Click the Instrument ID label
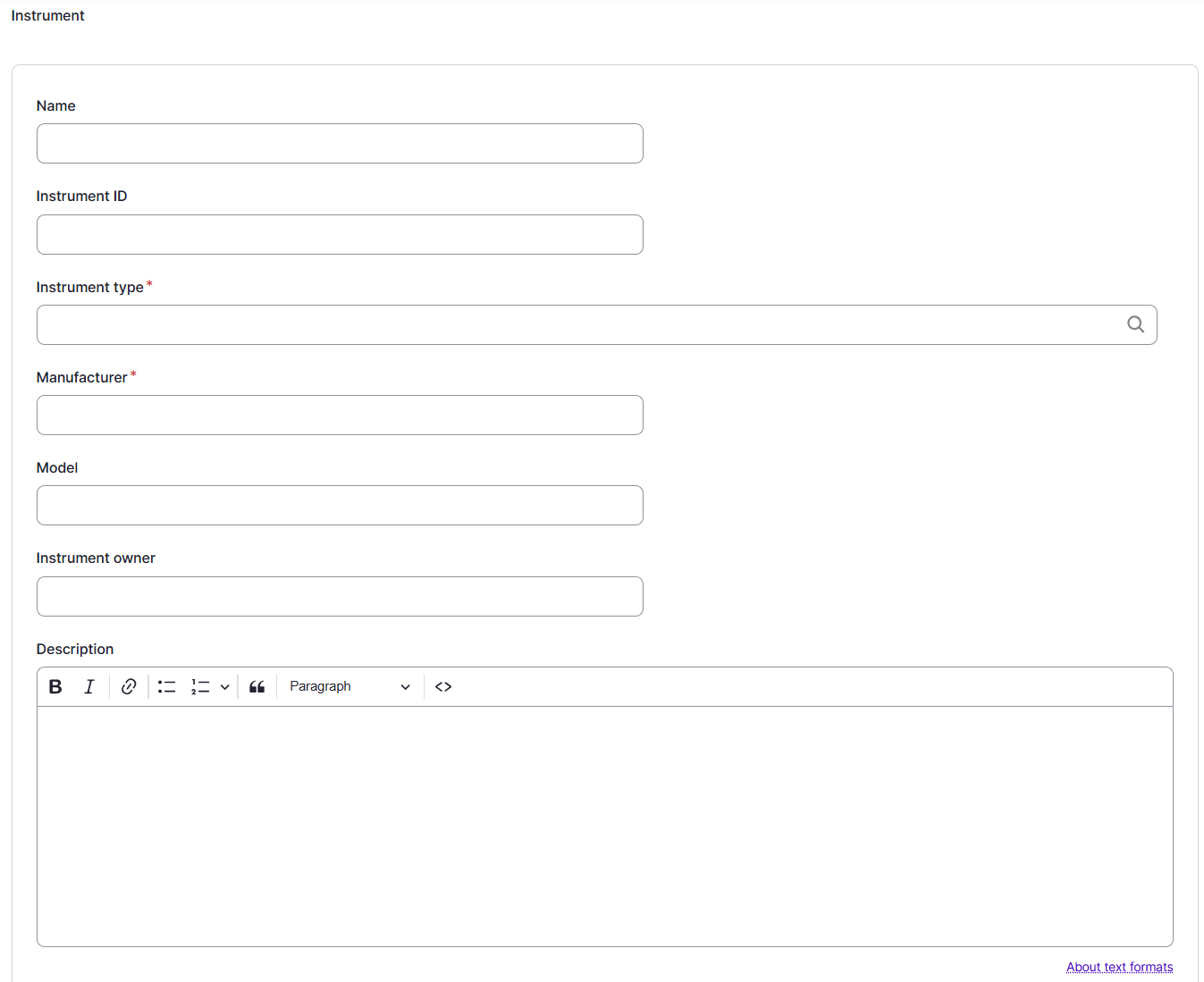The image size is (1204, 982). click(81, 196)
